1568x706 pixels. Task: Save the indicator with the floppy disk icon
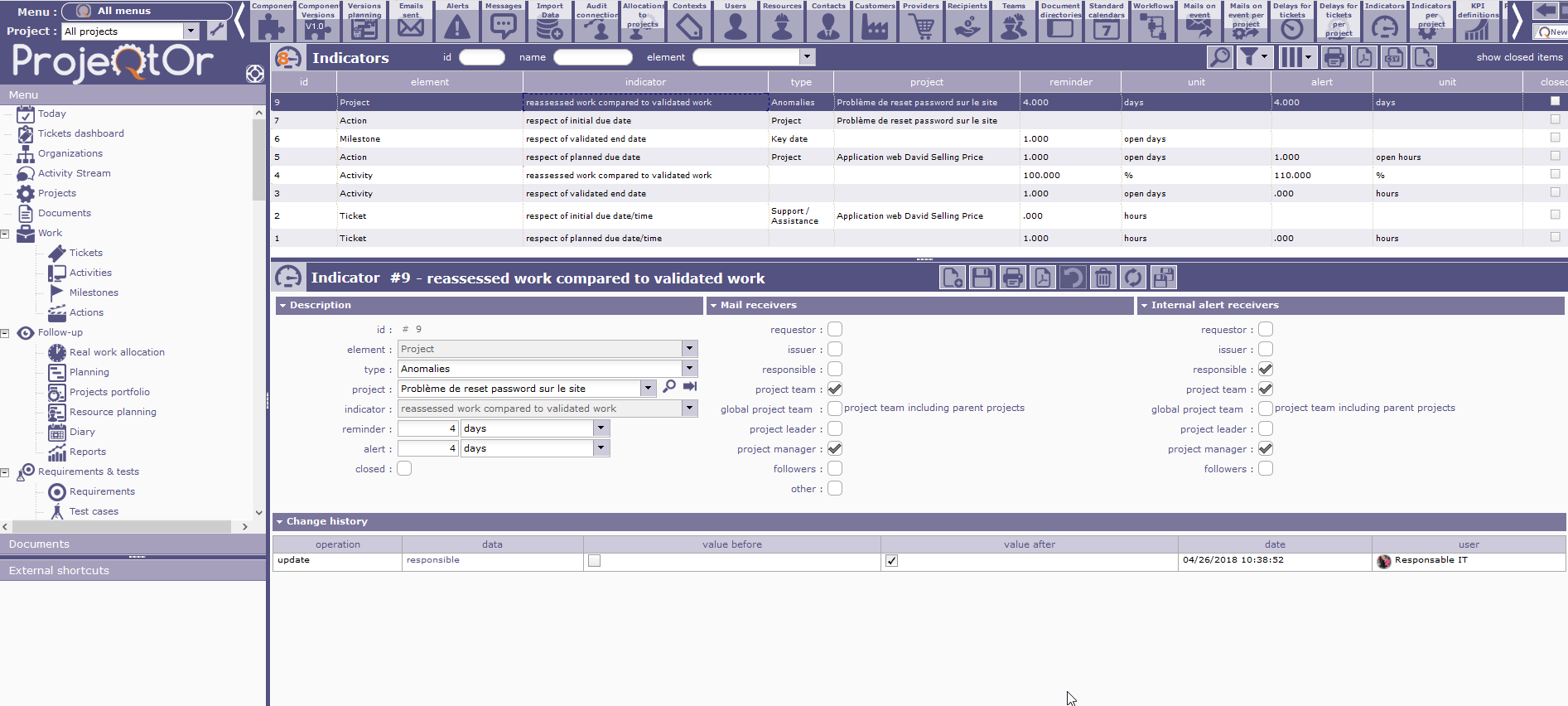tap(982, 278)
